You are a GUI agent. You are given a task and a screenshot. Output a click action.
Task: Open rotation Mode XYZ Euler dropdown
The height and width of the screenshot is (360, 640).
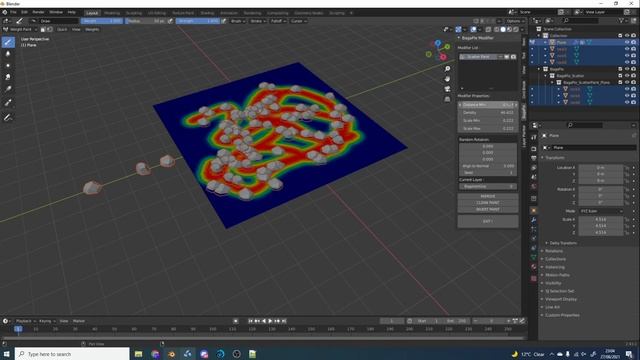pyautogui.click(x=601, y=211)
